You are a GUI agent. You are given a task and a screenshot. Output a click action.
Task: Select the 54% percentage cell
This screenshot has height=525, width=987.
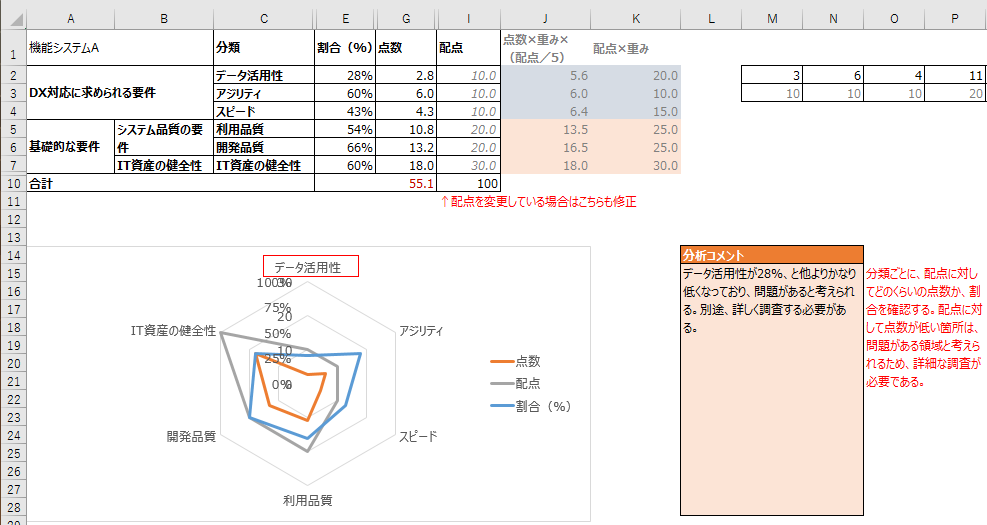coord(345,130)
